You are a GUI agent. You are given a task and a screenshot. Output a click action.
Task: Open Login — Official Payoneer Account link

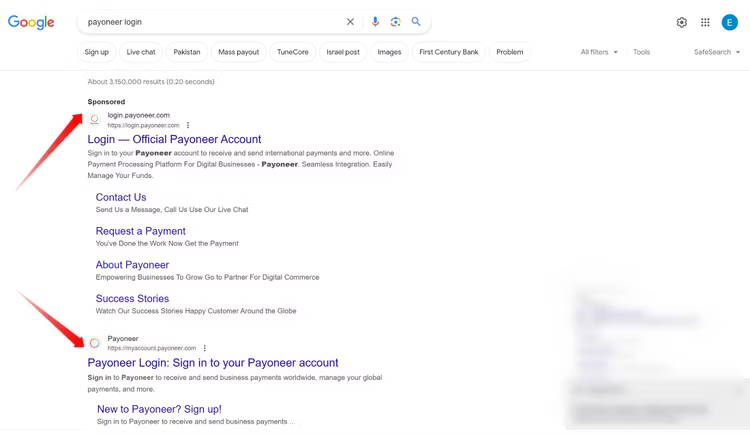click(174, 140)
